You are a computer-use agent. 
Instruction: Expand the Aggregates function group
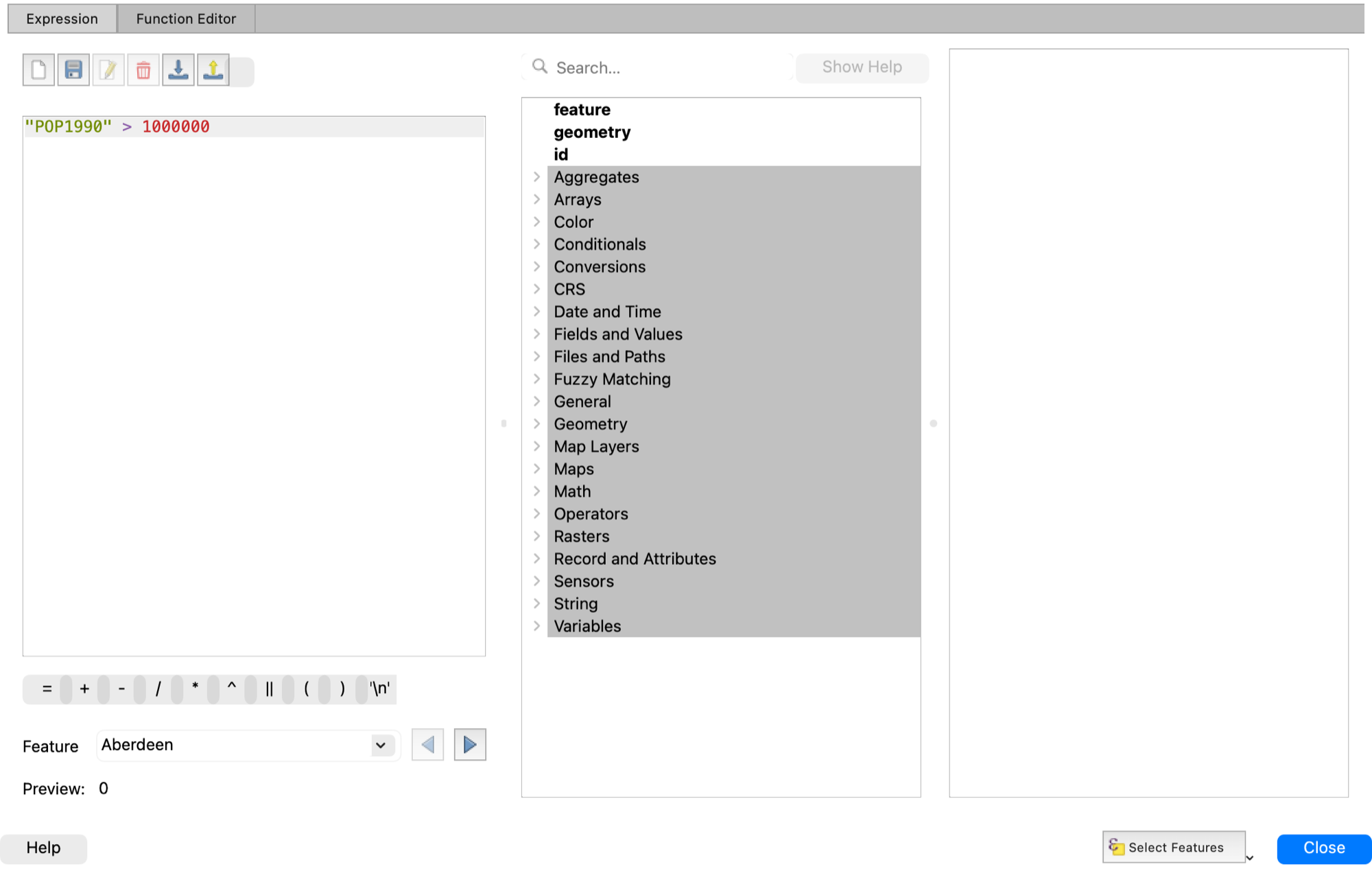click(537, 177)
